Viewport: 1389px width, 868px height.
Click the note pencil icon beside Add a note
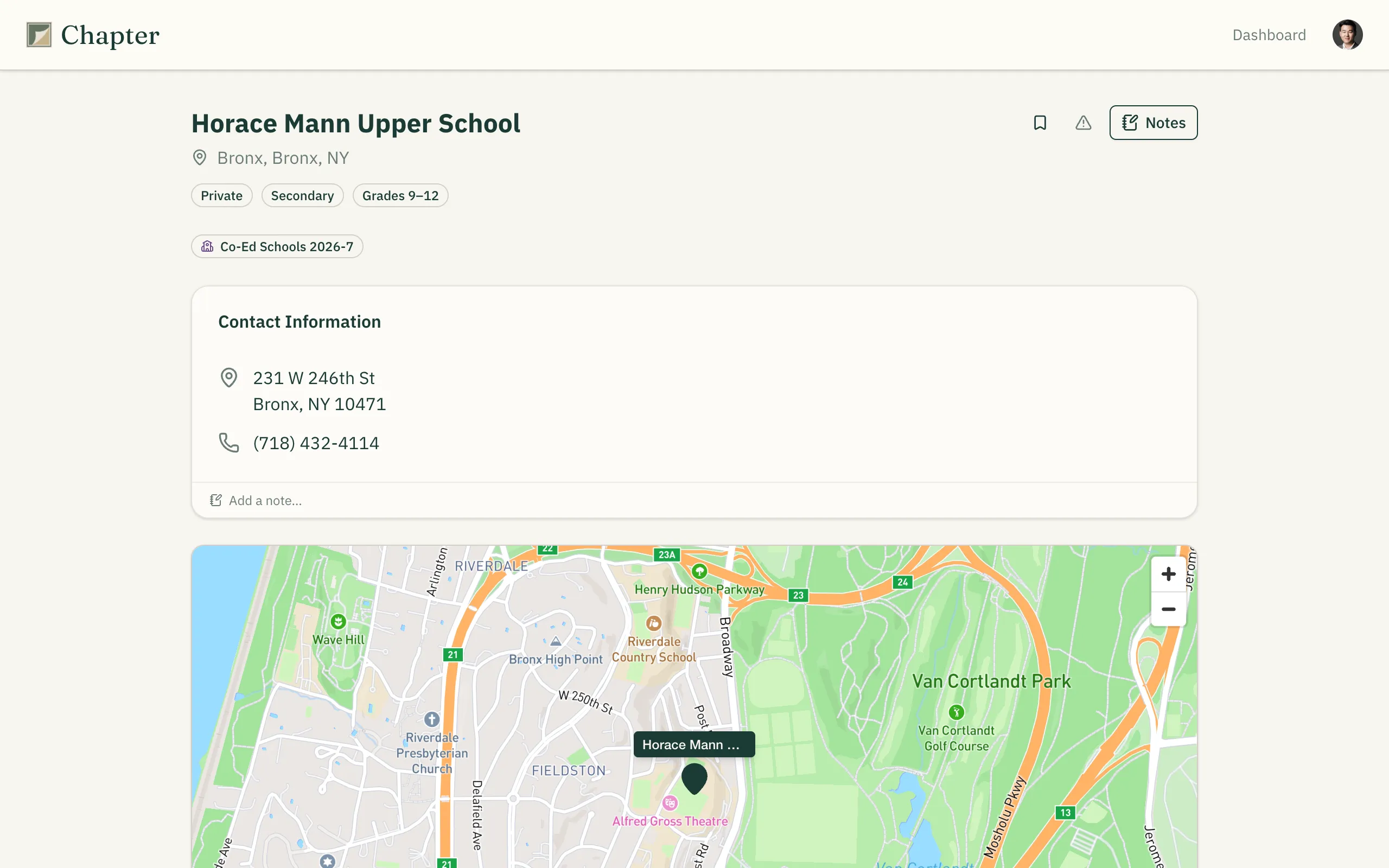point(216,501)
